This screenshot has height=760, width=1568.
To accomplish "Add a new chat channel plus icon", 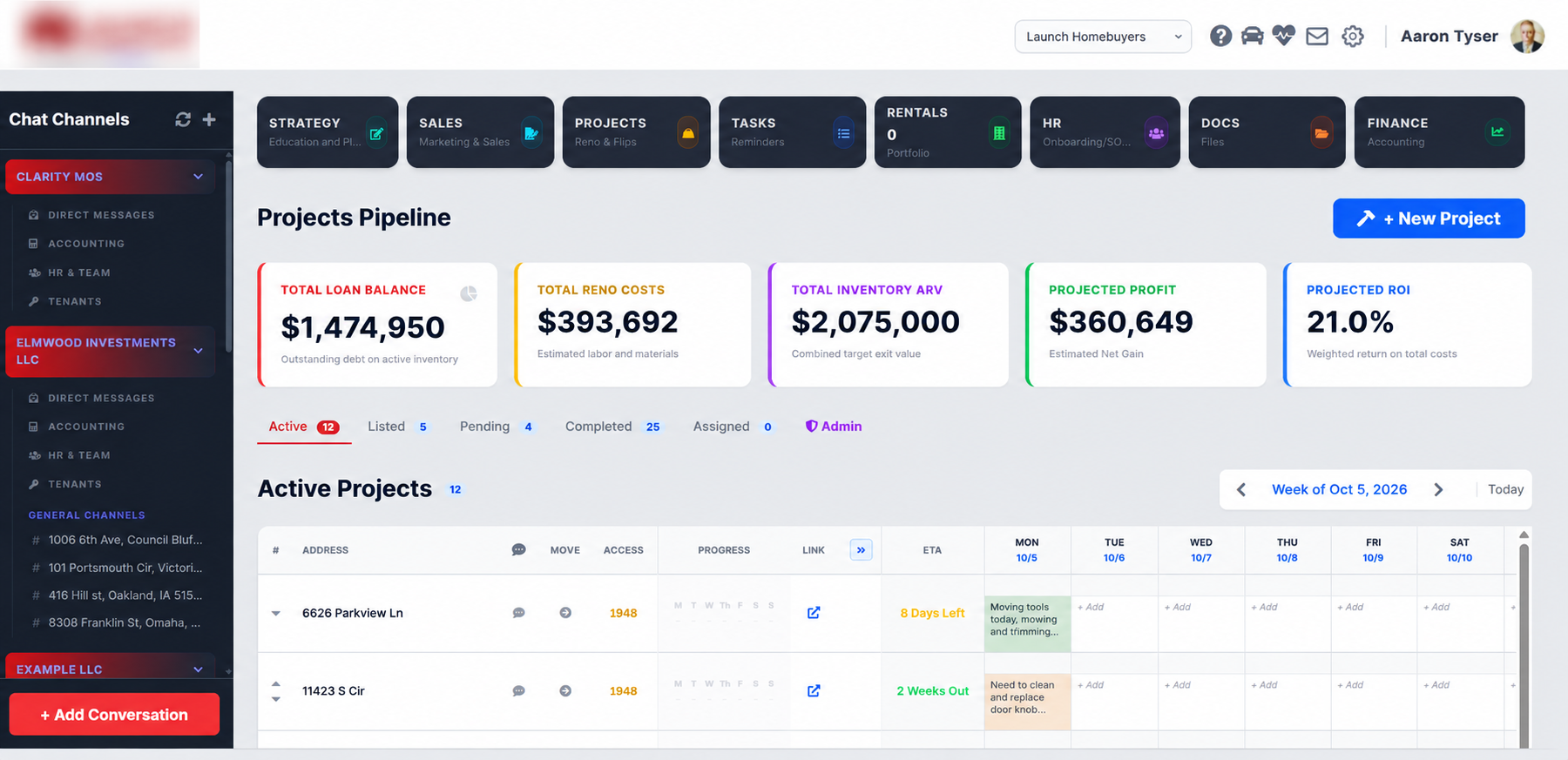I will pyautogui.click(x=209, y=119).
